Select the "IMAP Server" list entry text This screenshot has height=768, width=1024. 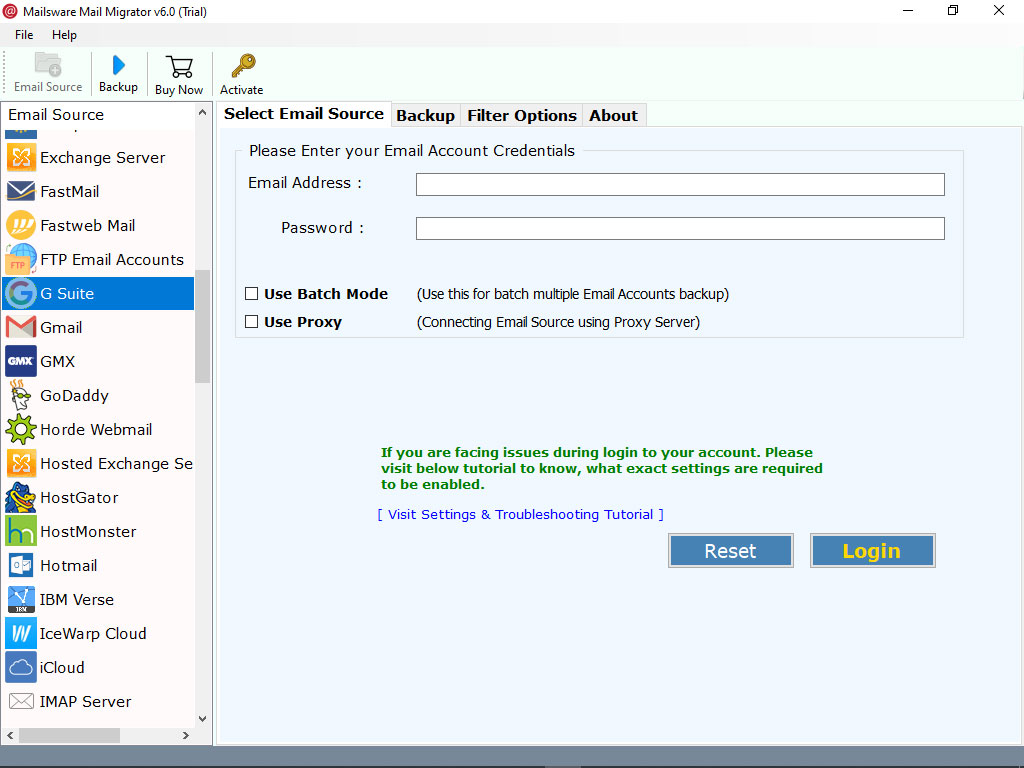click(x=86, y=701)
